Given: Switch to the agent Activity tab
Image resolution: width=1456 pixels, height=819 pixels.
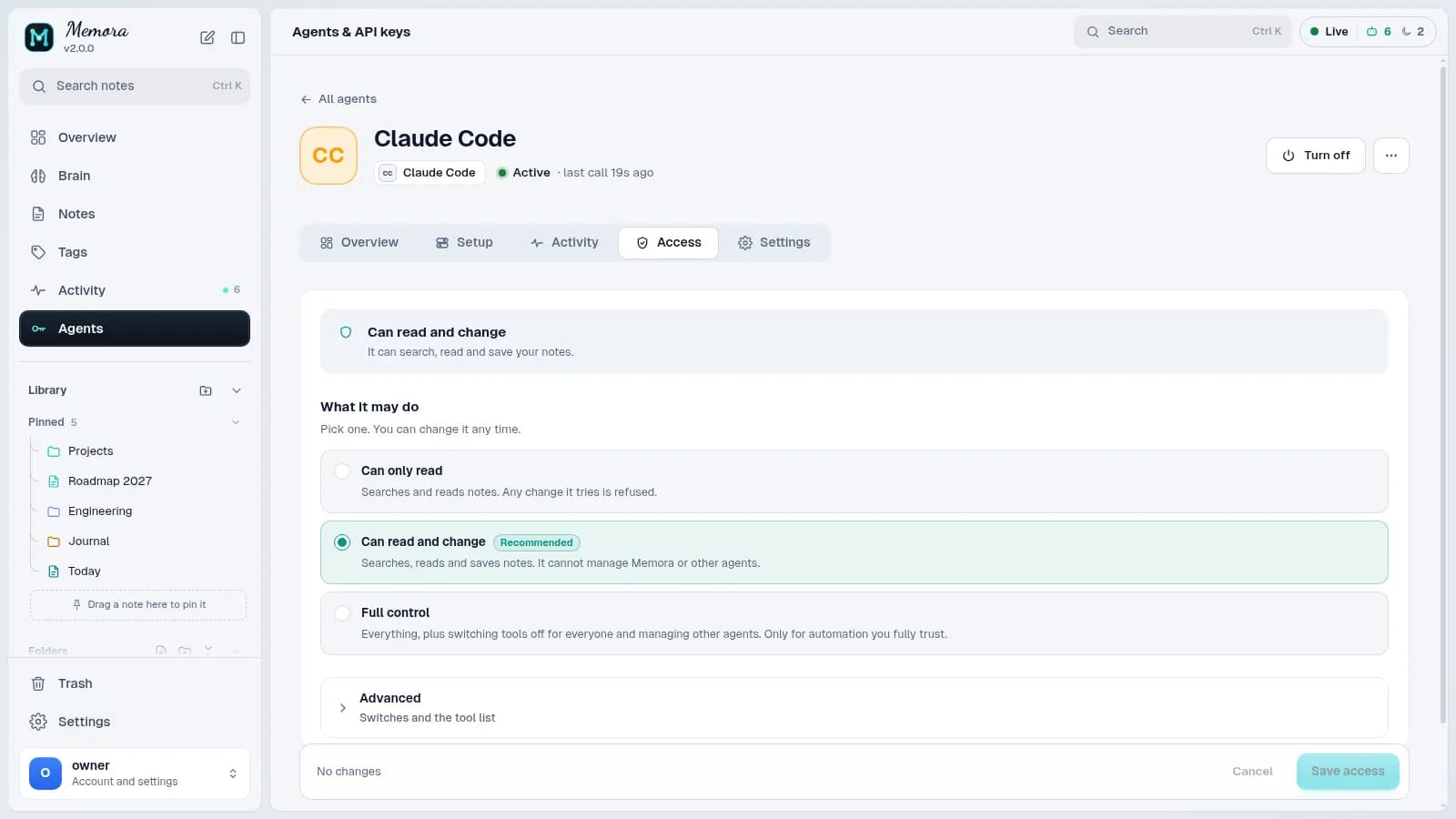Looking at the screenshot, I should (x=564, y=243).
